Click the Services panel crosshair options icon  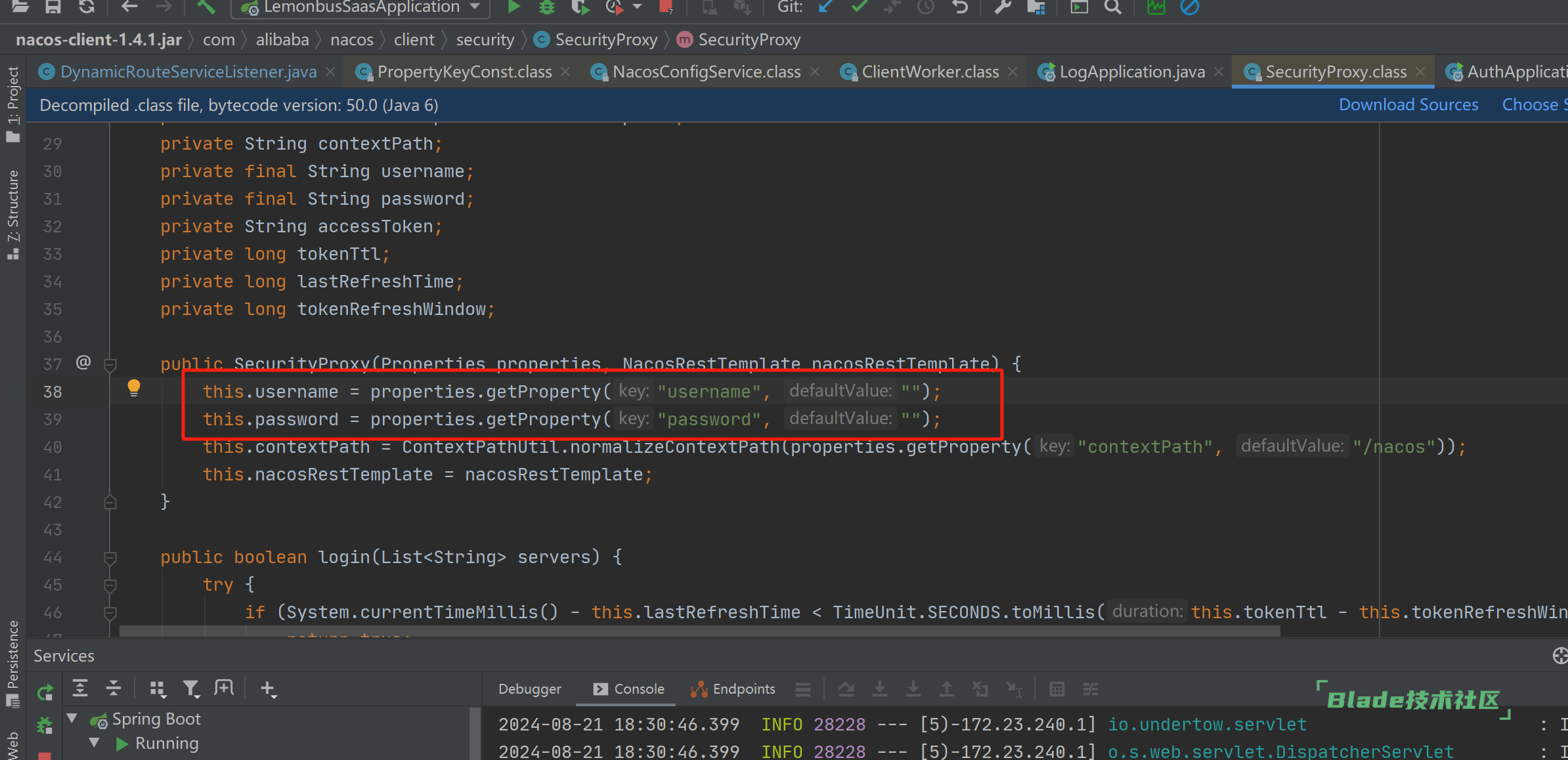pyautogui.click(x=1560, y=656)
